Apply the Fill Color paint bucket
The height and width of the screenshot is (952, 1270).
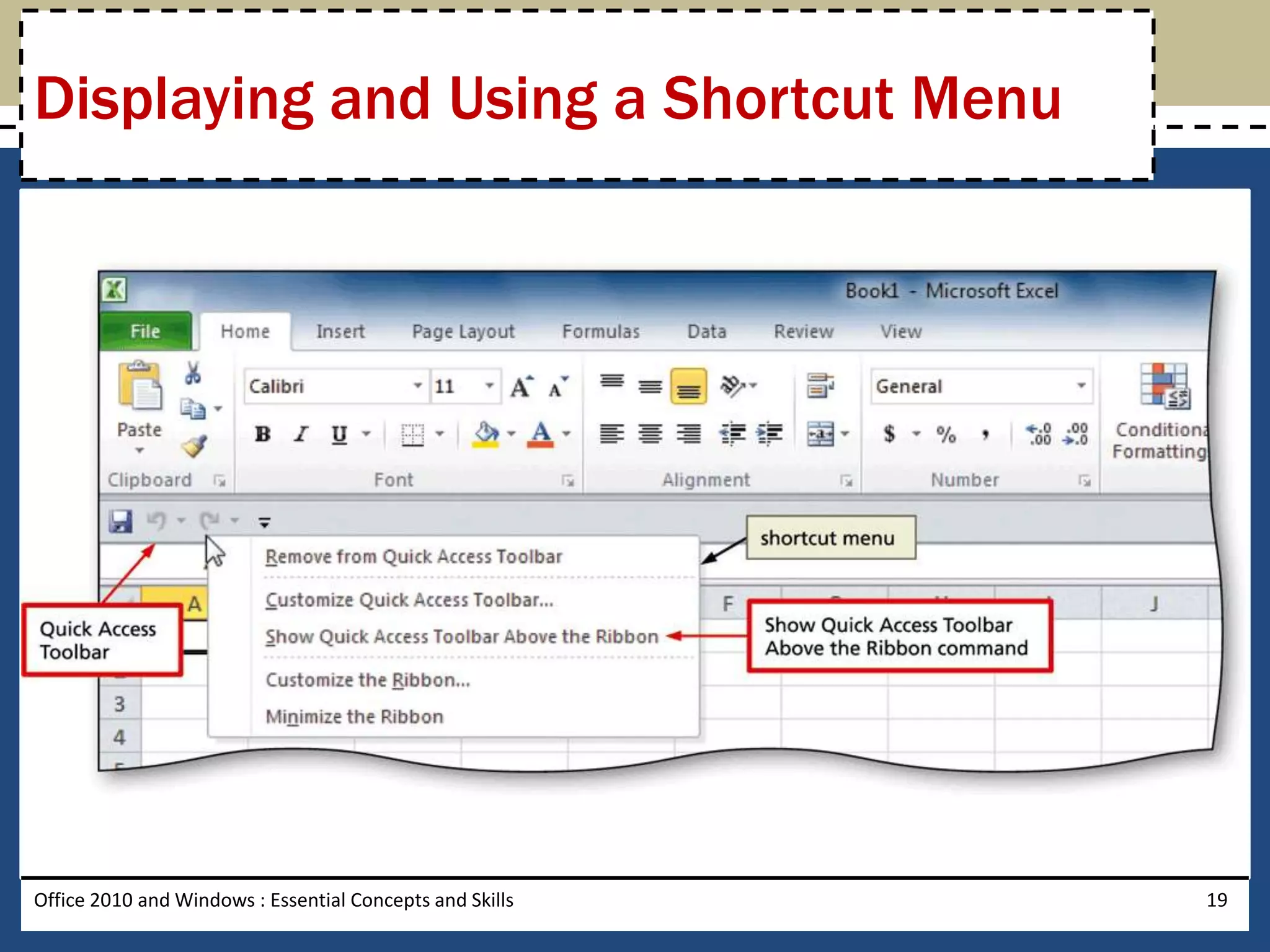pyautogui.click(x=486, y=434)
